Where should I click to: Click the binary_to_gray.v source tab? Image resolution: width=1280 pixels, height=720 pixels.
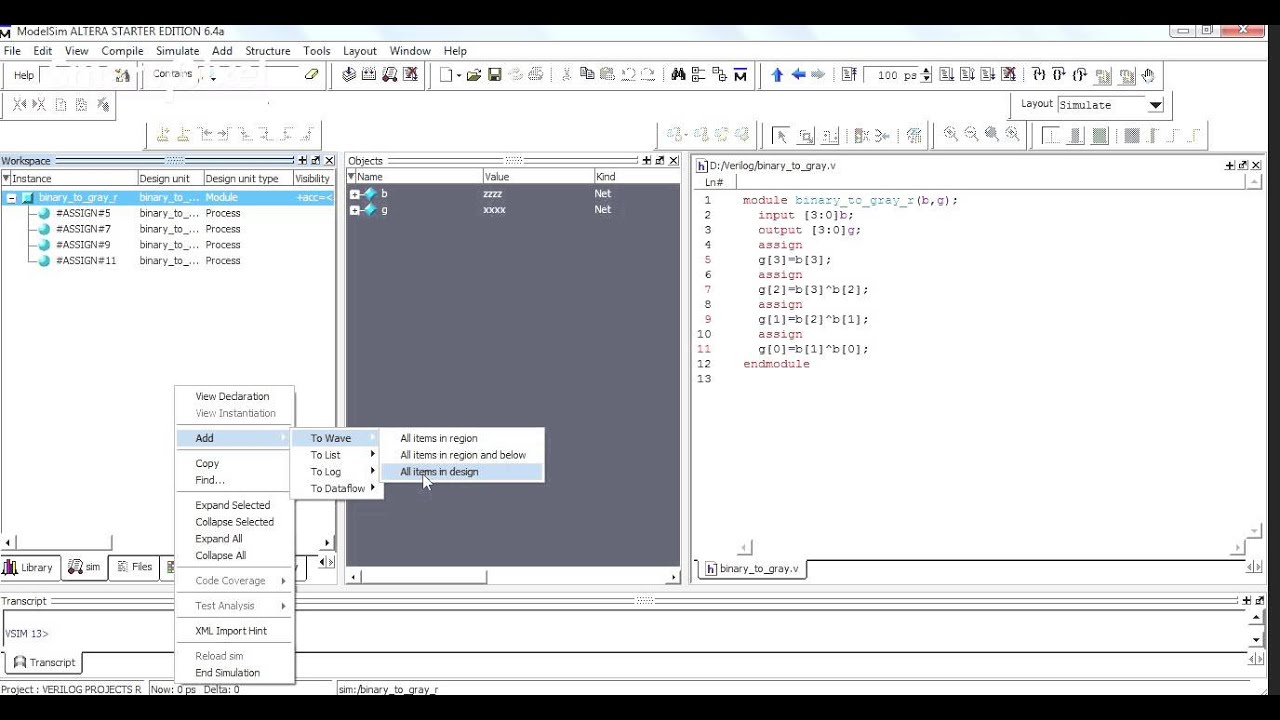(x=753, y=568)
